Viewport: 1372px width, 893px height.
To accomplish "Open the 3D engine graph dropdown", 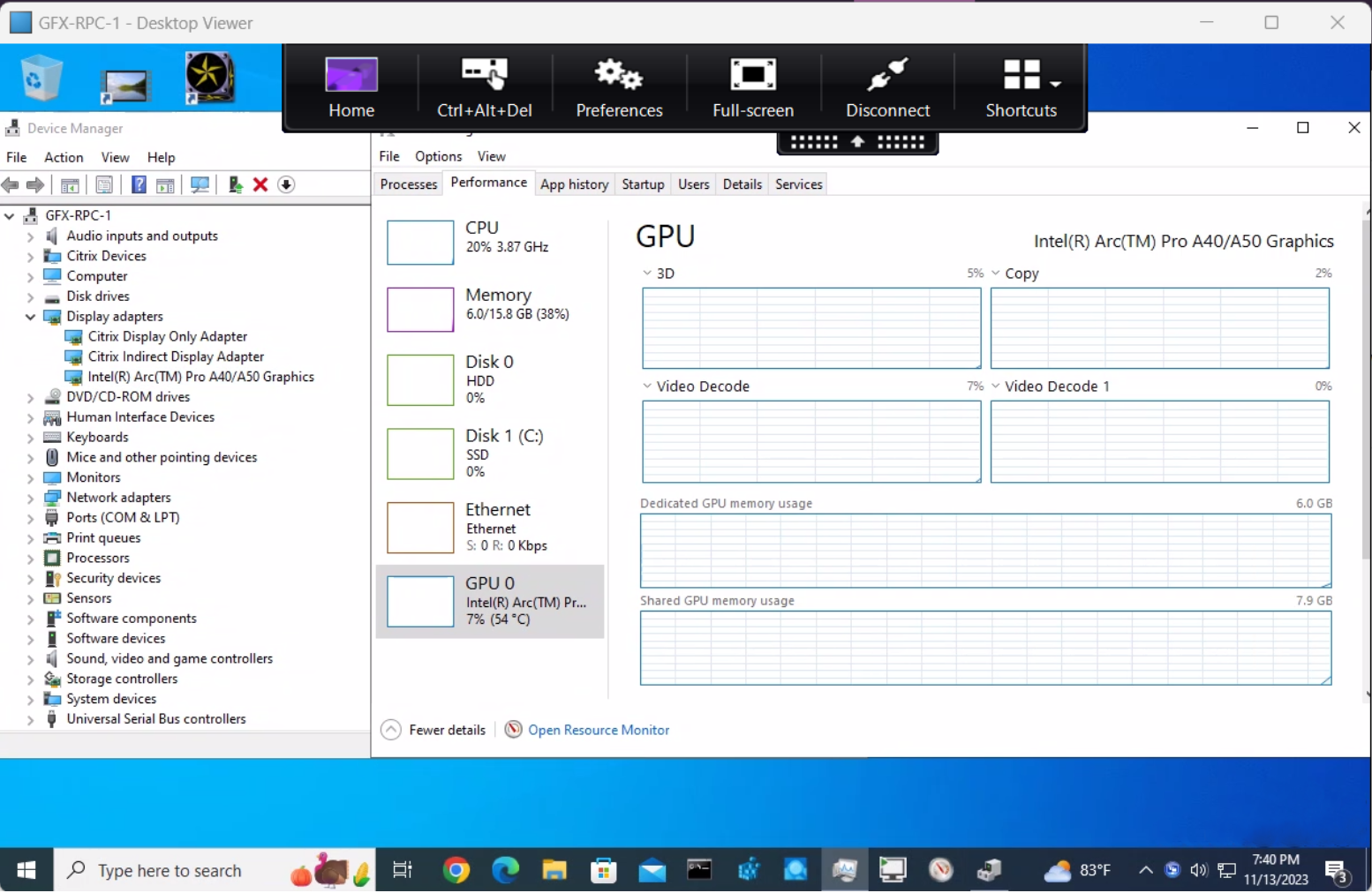I will tap(647, 274).
